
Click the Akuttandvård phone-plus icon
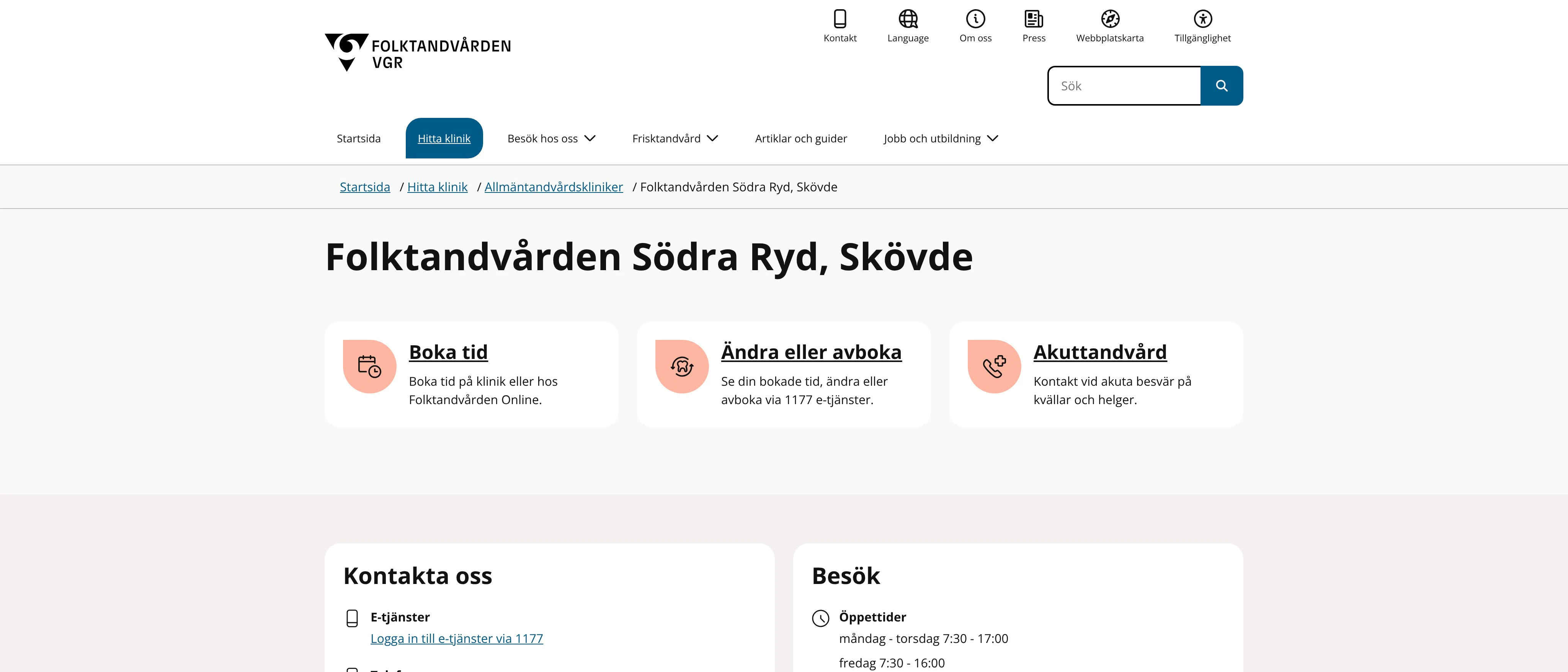(x=994, y=367)
